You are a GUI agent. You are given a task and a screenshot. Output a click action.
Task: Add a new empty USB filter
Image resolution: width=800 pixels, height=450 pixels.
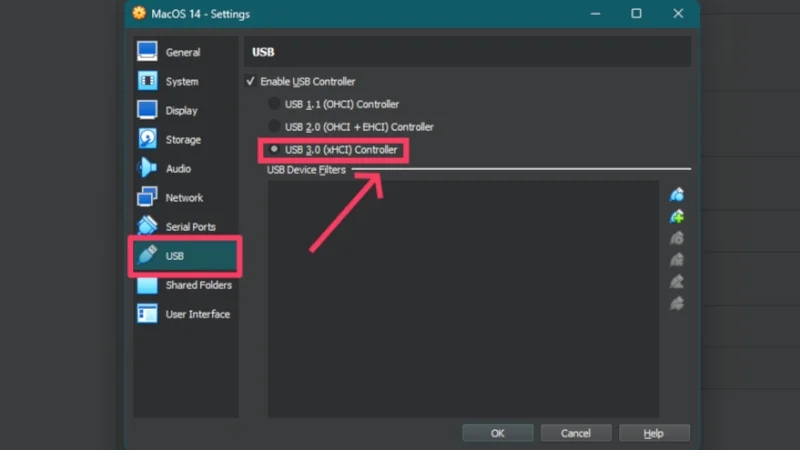point(677,194)
